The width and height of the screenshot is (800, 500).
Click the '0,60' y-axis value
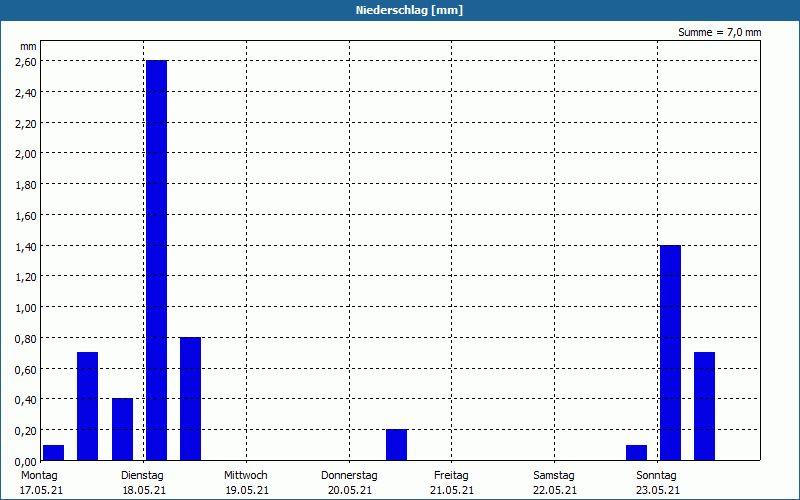pos(27,369)
